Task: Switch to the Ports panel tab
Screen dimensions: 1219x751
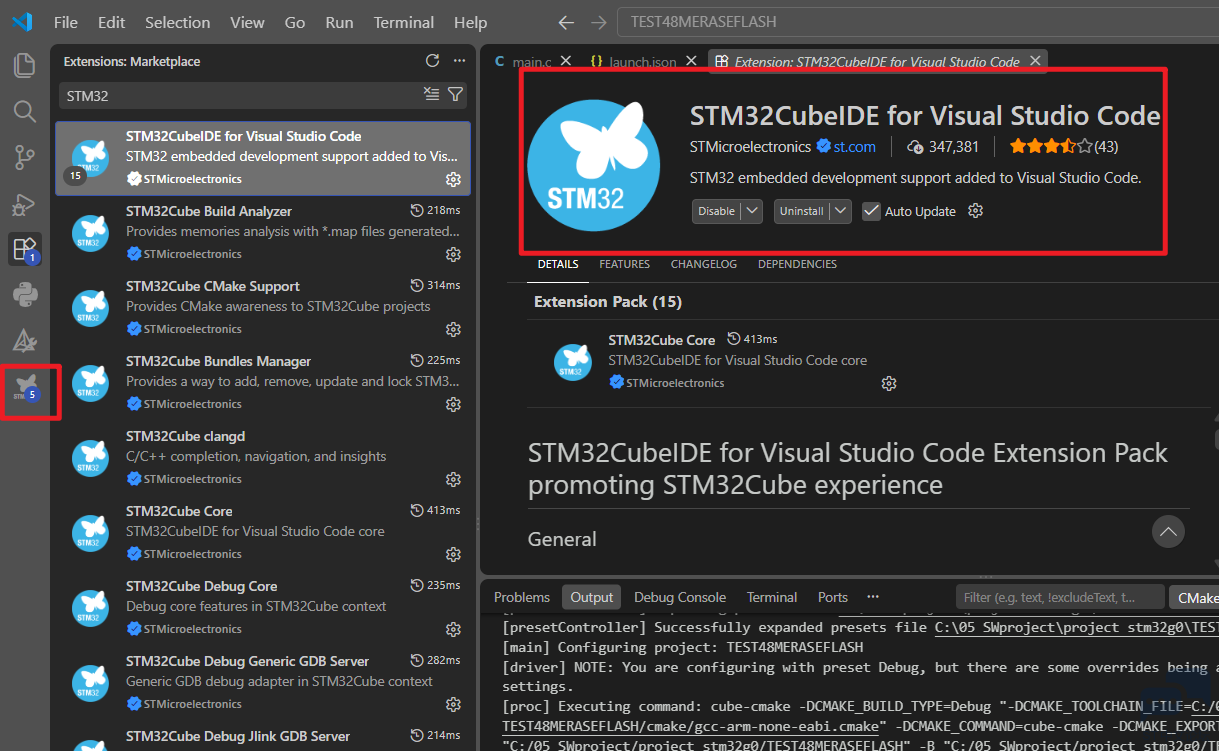Action: click(x=833, y=597)
